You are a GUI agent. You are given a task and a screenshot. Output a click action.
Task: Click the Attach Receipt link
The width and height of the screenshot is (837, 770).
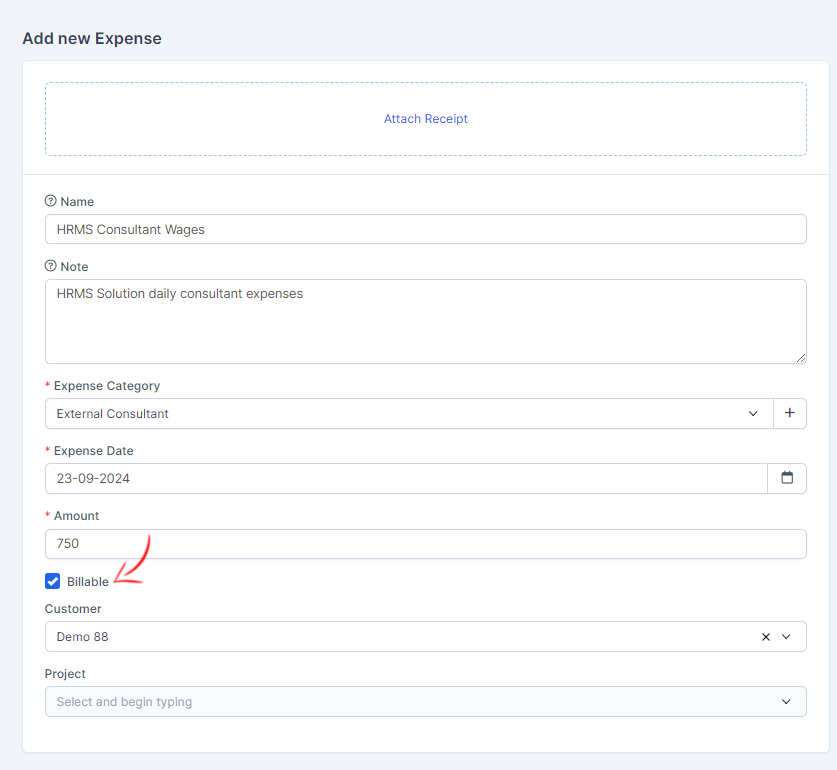click(426, 119)
